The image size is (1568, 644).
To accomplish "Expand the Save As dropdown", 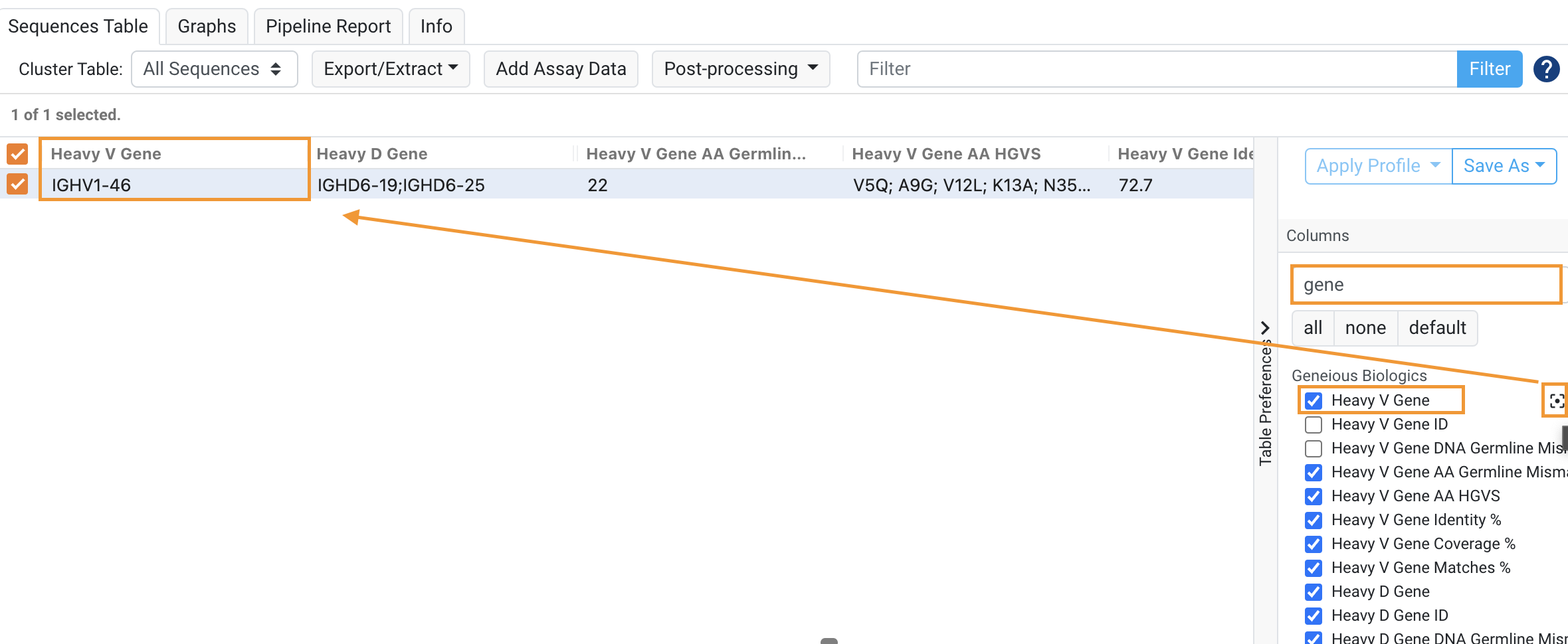I will pos(1504,165).
